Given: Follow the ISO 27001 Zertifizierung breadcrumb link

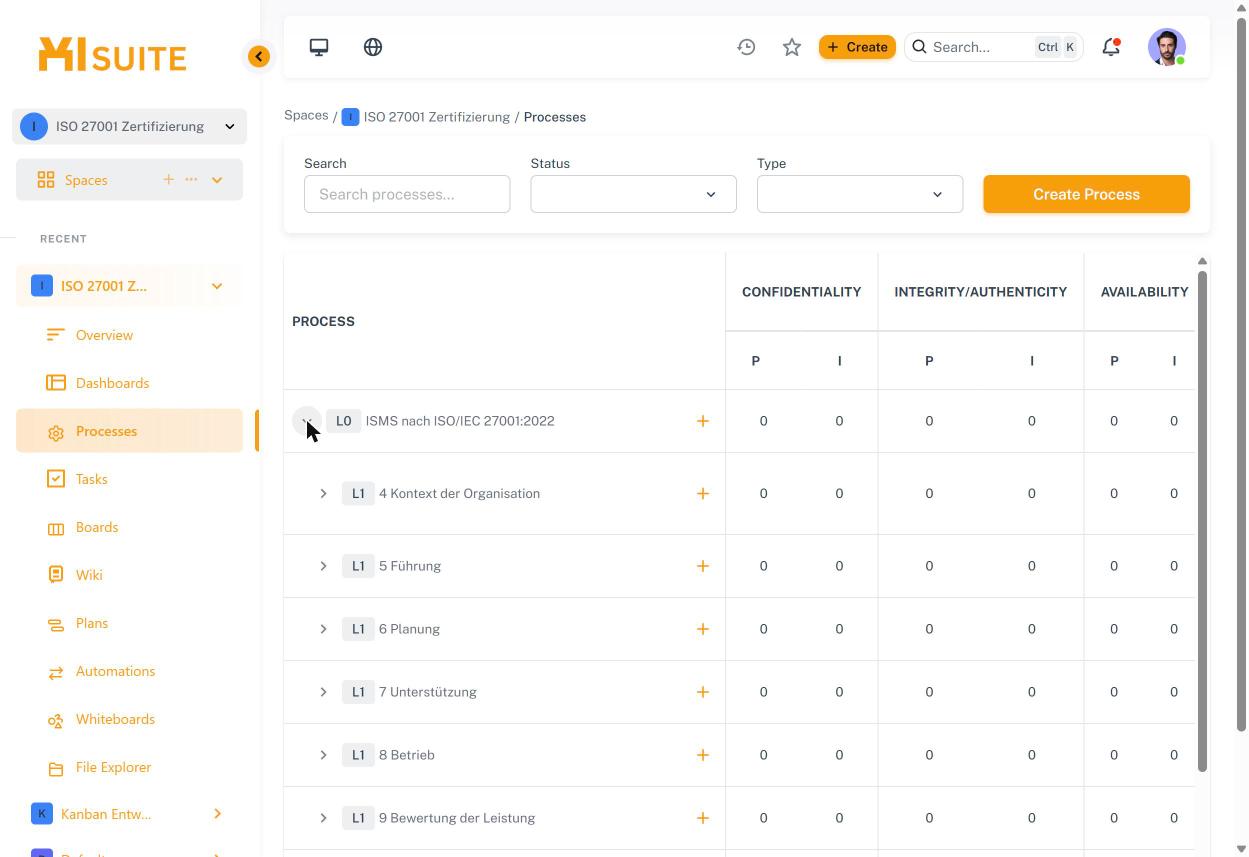Looking at the screenshot, I should 436,117.
